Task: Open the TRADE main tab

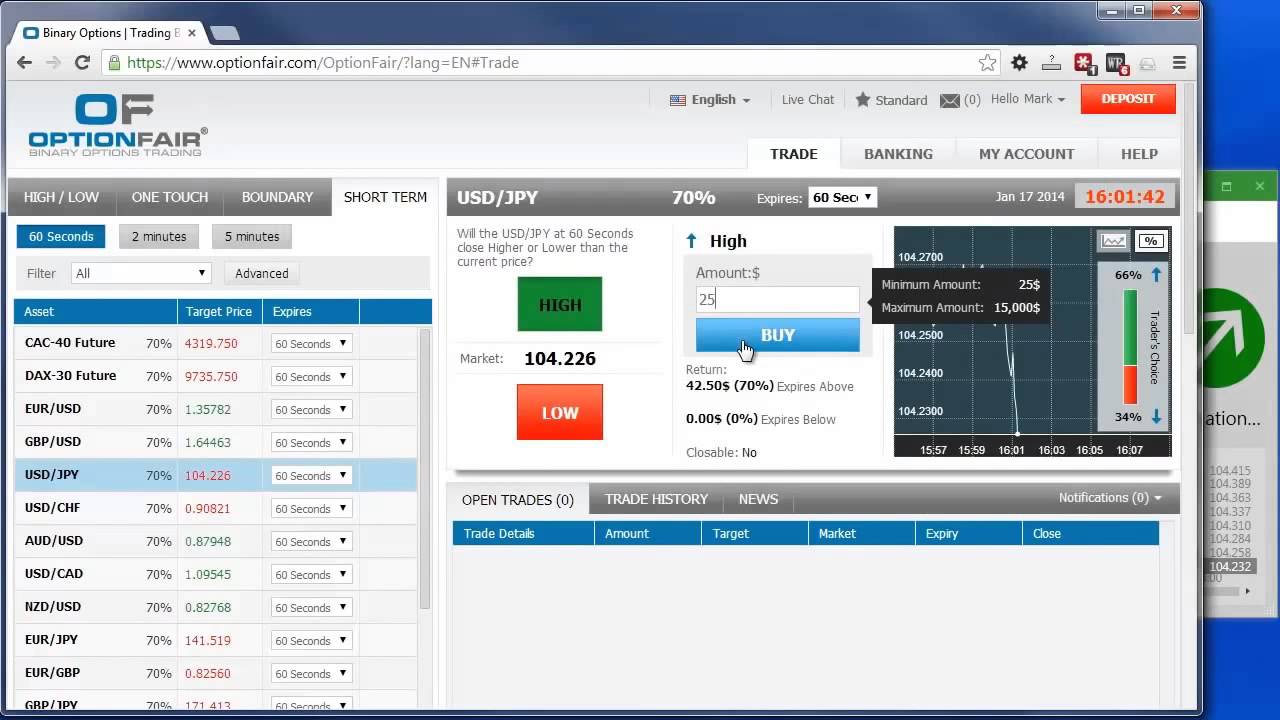Action: [794, 154]
